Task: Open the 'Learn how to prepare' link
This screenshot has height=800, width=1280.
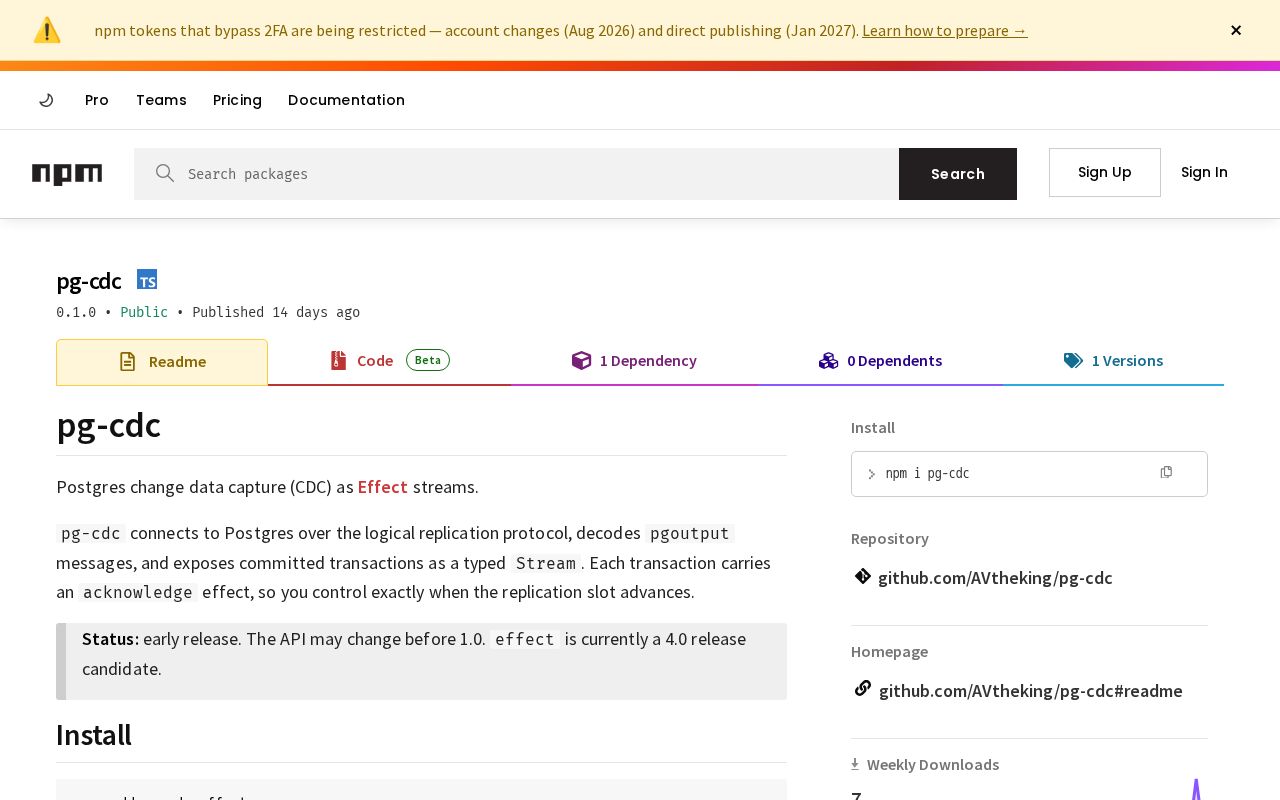Action: point(944,31)
